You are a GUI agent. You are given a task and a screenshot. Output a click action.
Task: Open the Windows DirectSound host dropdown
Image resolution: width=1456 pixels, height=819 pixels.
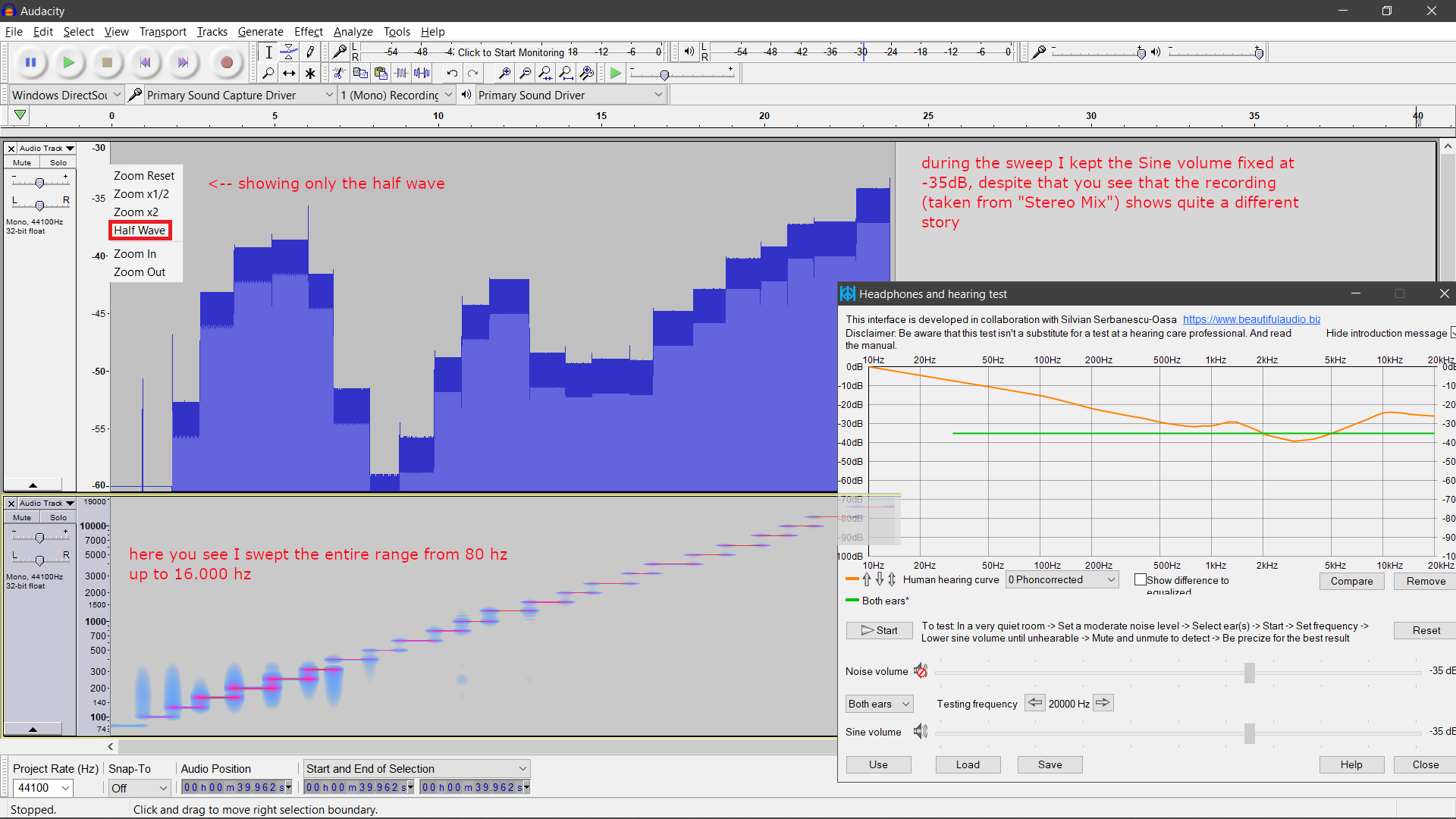pos(67,95)
